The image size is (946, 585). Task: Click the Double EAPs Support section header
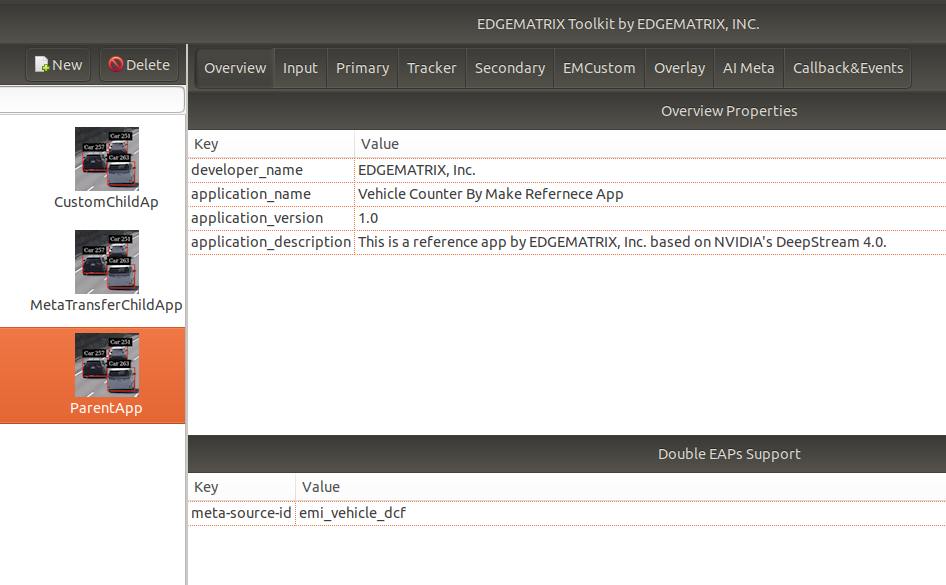point(729,454)
